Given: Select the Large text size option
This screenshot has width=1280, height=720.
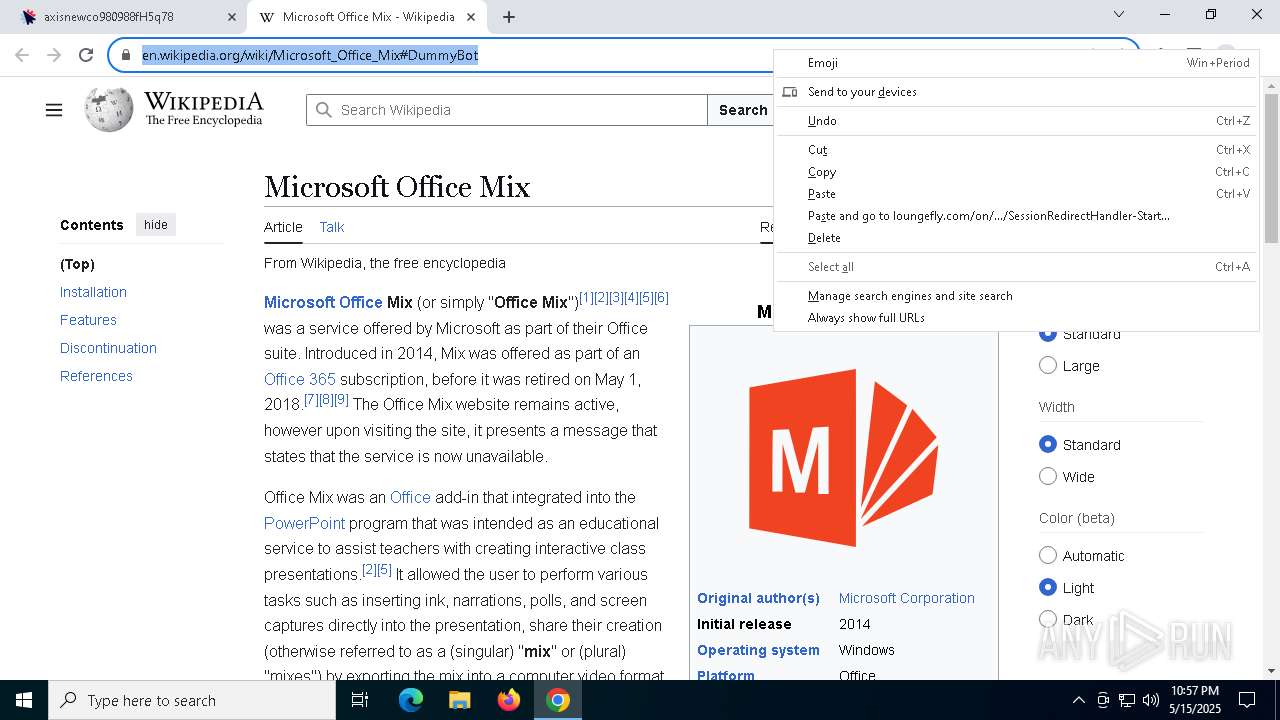Looking at the screenshot, I should [1048, 366].
